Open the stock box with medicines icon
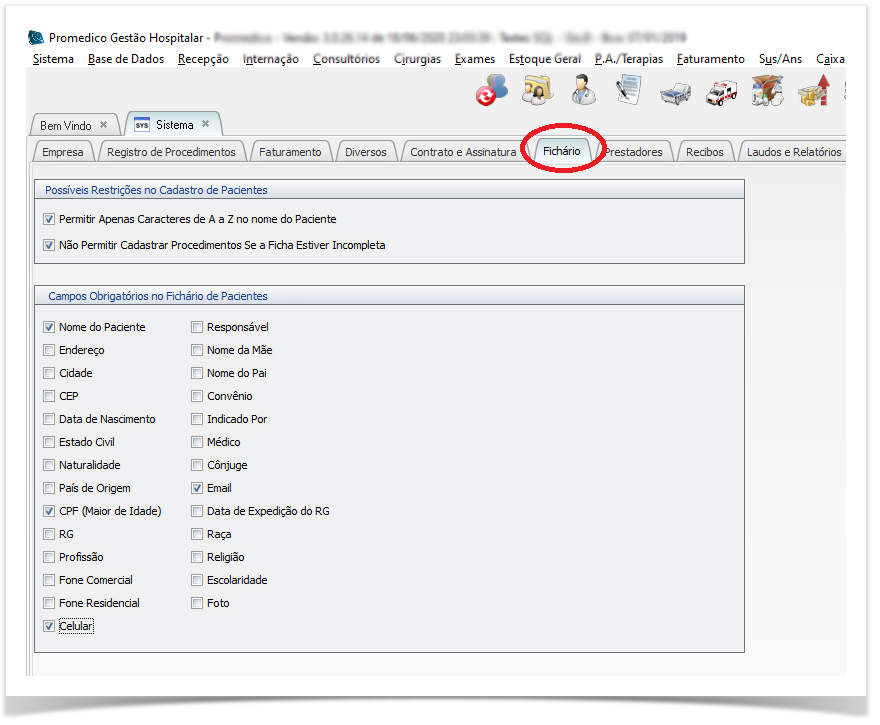The height and width of the screenshot is (725, 880). click(x=767, y=92)
